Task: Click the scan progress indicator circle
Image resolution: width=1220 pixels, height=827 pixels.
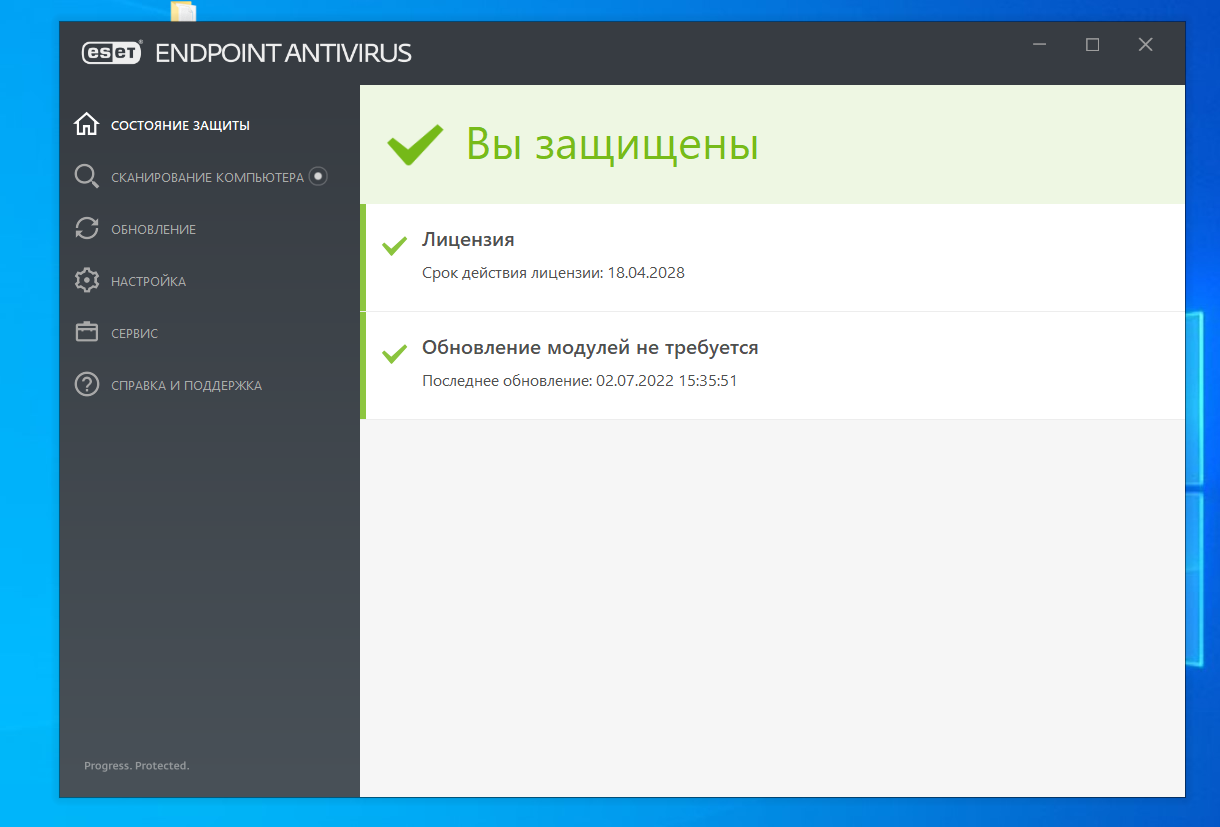Action: click(x=318, y=177)
